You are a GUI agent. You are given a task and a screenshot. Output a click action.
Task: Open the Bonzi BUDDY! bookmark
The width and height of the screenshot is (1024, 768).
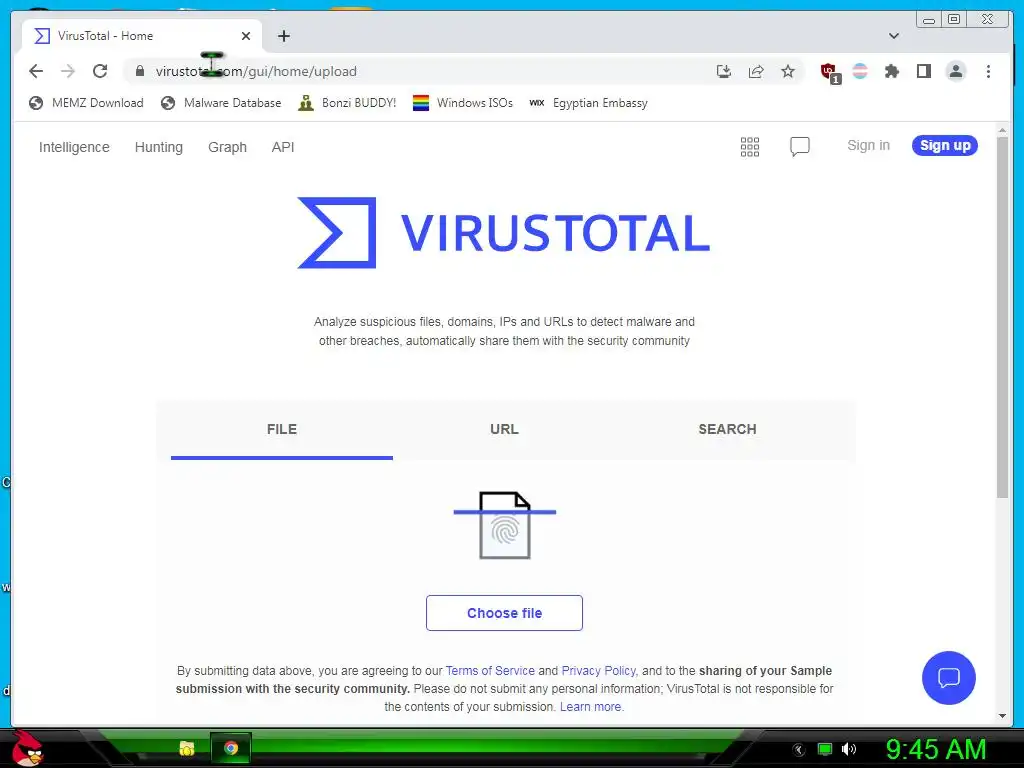point(347,103)
